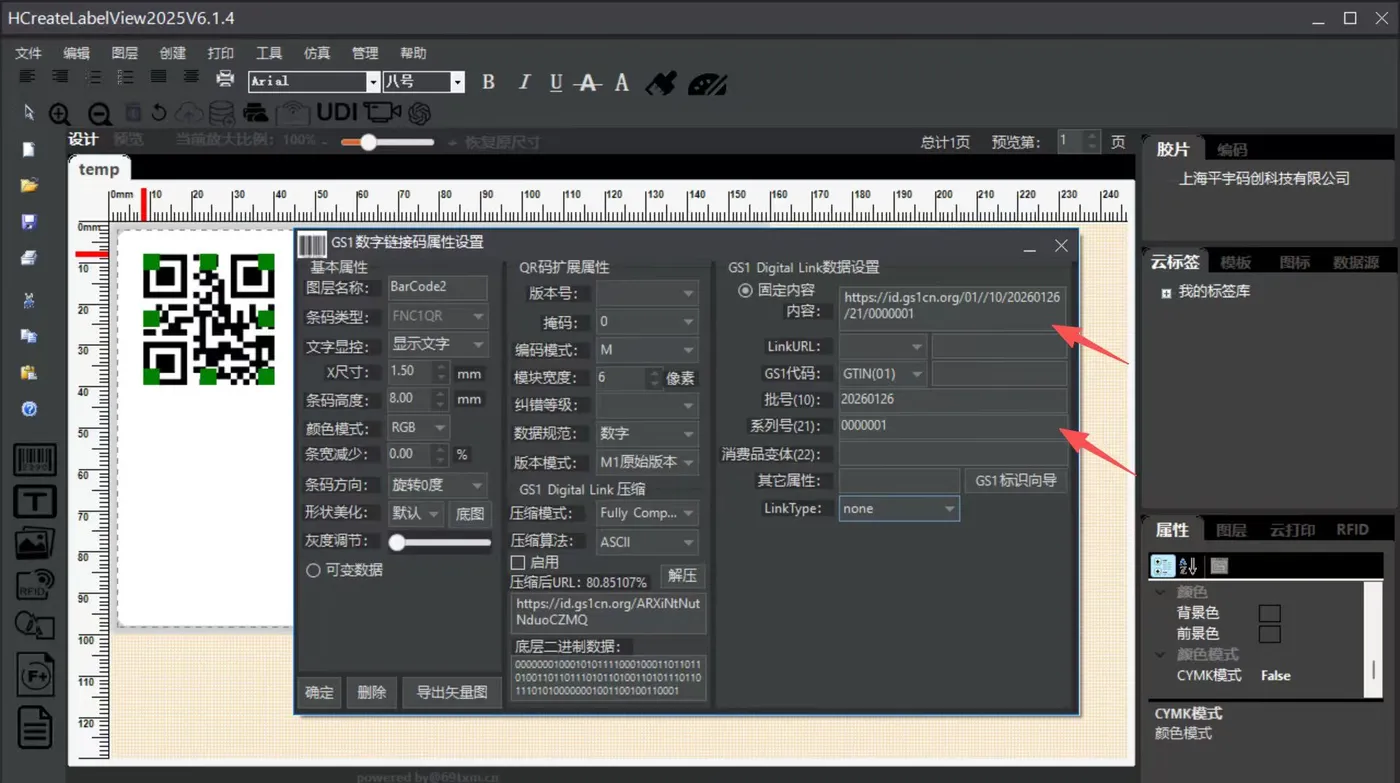Select the barcode tool in the sidebar
This screenshot has height=783, width=1400.
(35, 460)
